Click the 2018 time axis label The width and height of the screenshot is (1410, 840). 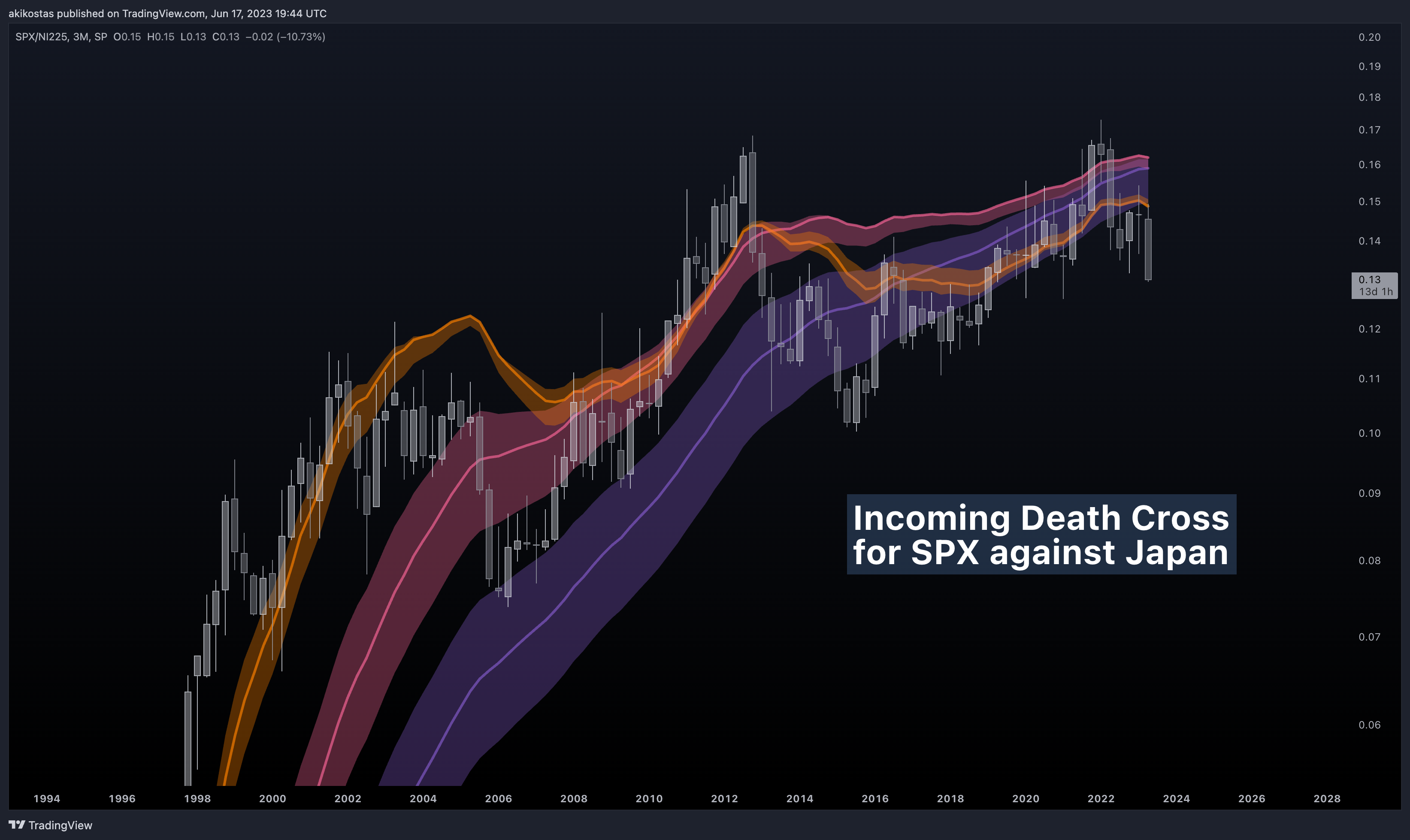tap(950, 799)
